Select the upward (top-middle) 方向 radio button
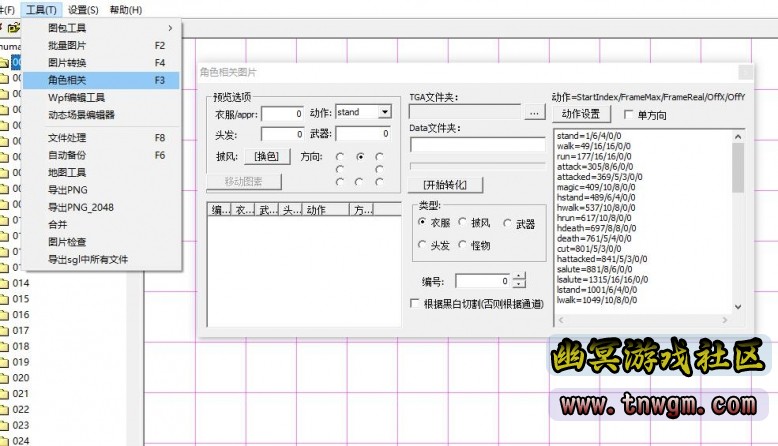 point(360,157)
